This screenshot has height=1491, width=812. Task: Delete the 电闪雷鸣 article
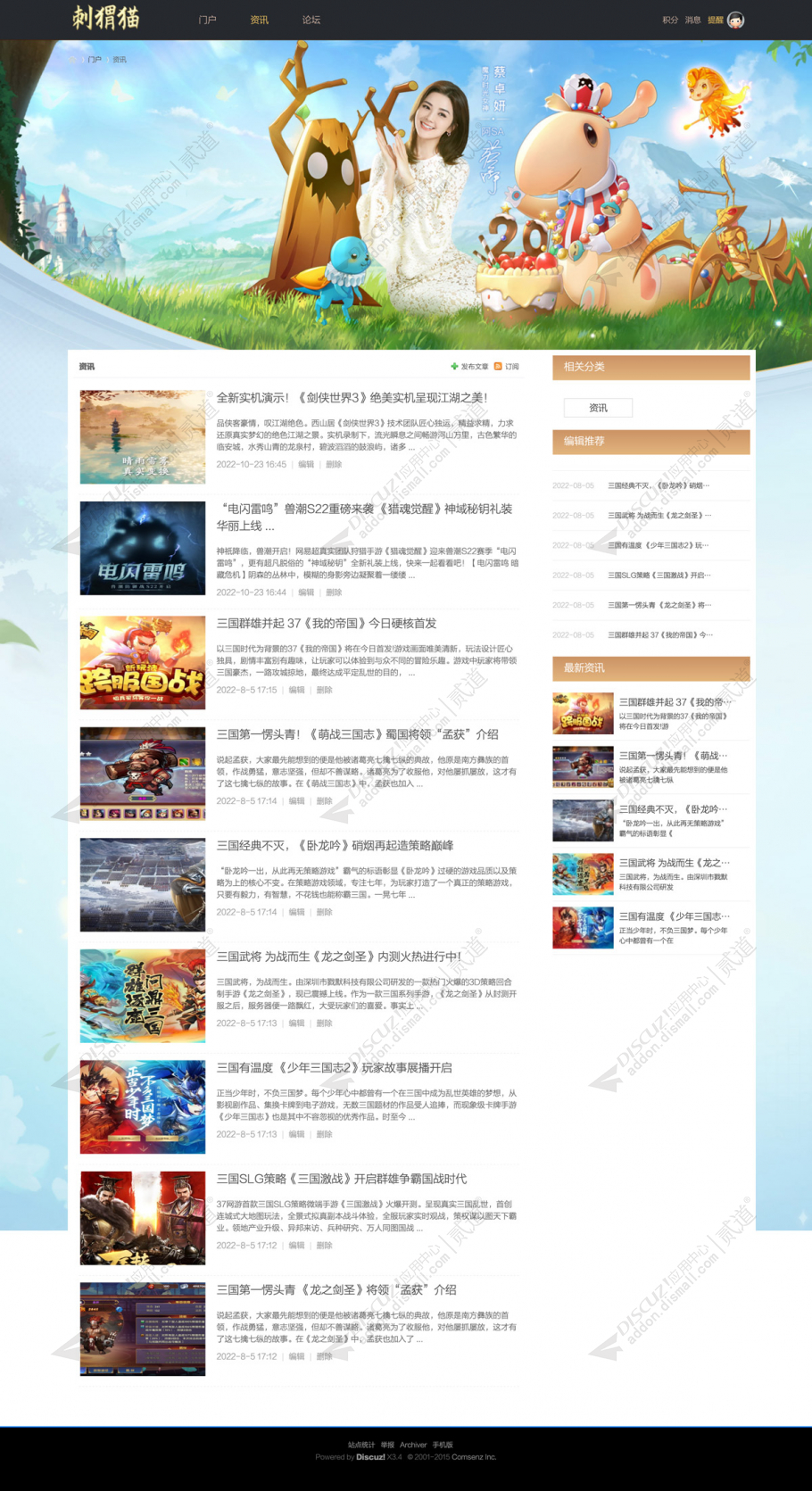pos(334,592)
